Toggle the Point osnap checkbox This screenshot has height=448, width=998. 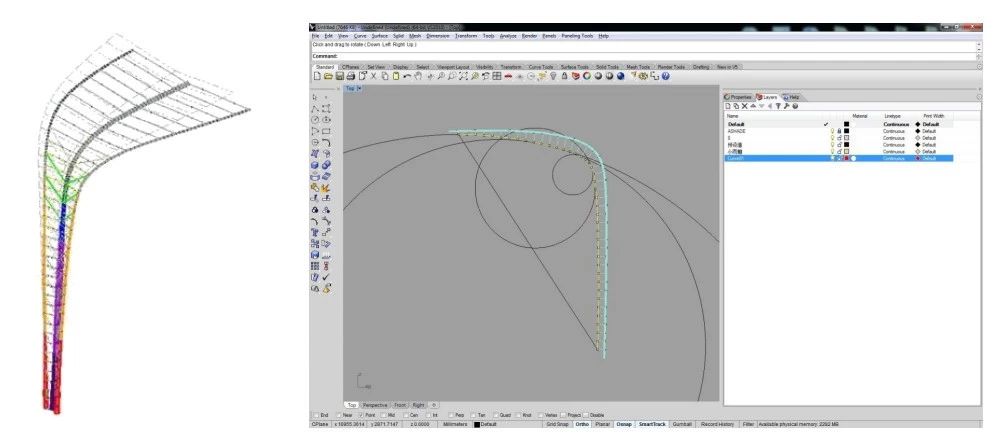[361, 415]
